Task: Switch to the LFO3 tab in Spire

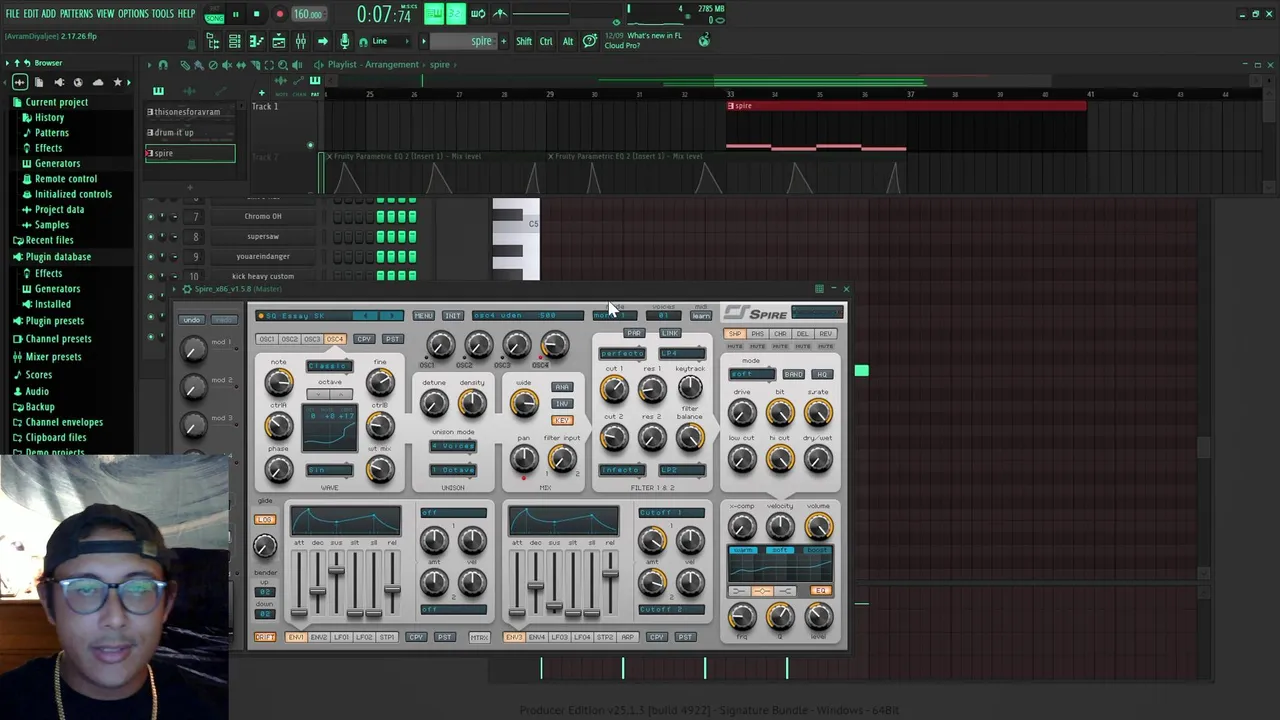Action: (559, 637)
